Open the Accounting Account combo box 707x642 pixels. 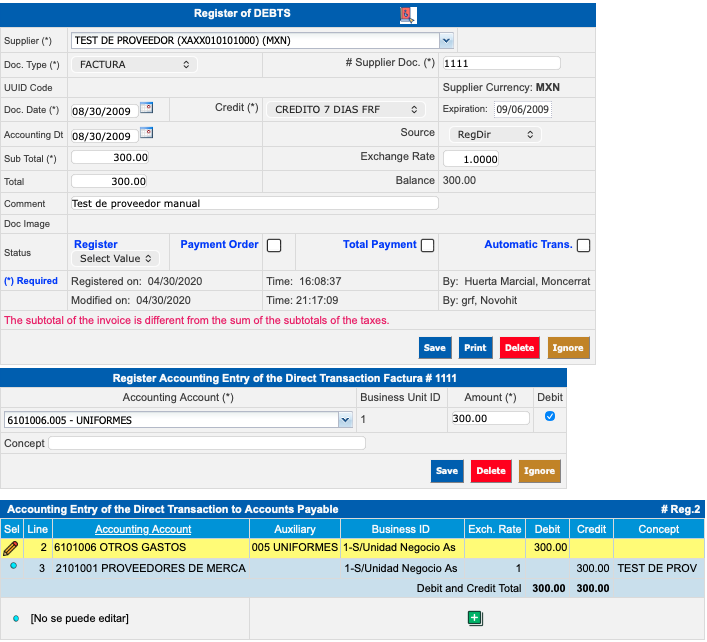tap(345, 420)
